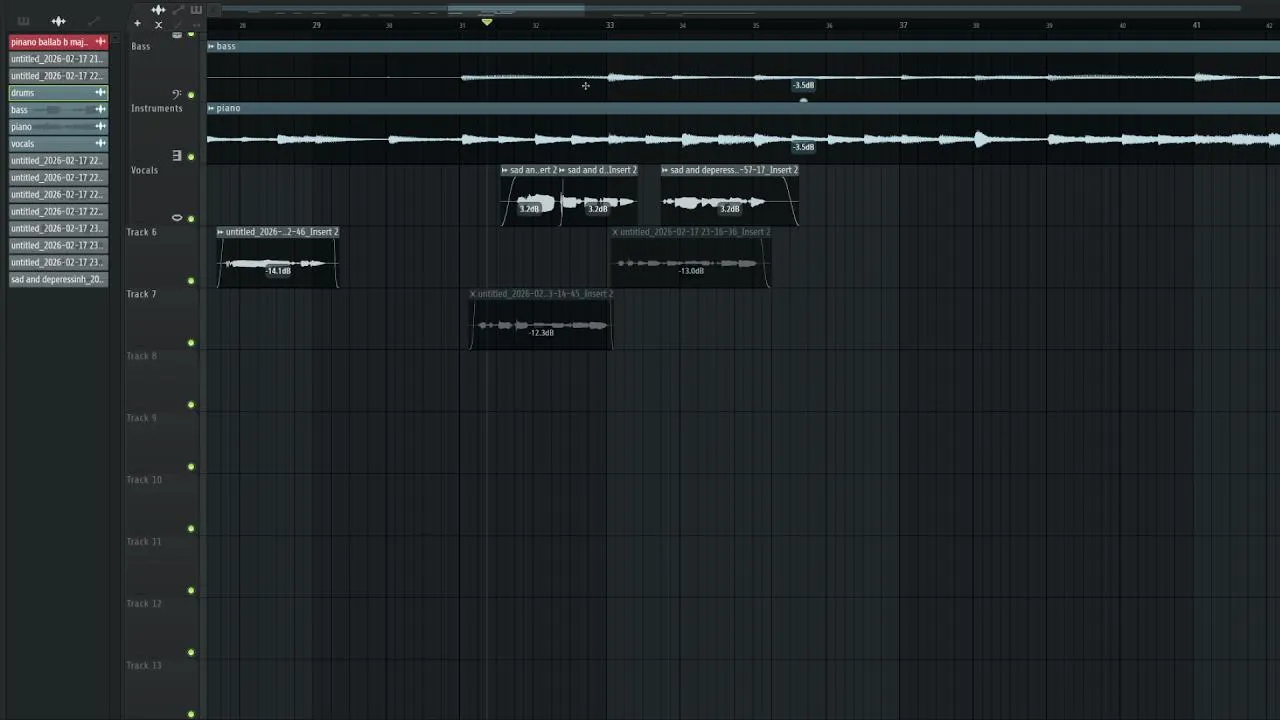Mute the Bass track using its green LED

(x=191, y=95)
